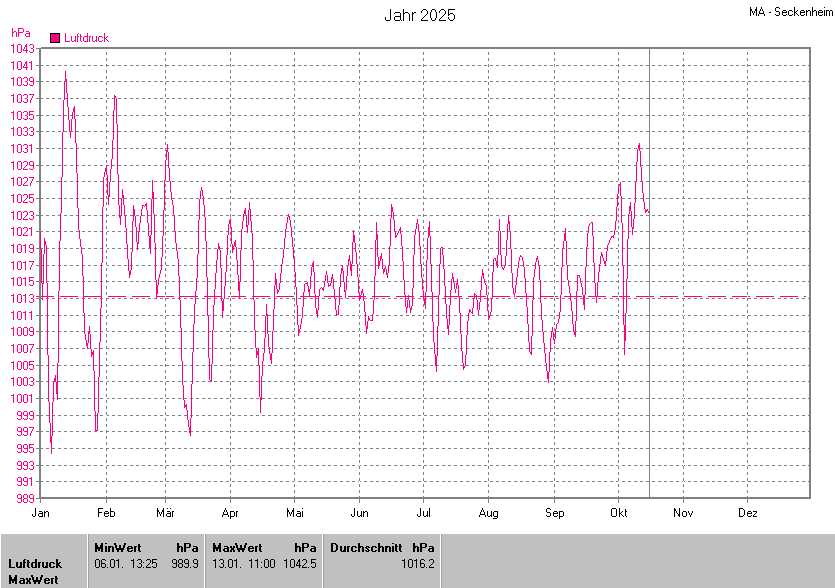Select the Jun month label

[x=359, y=513]
